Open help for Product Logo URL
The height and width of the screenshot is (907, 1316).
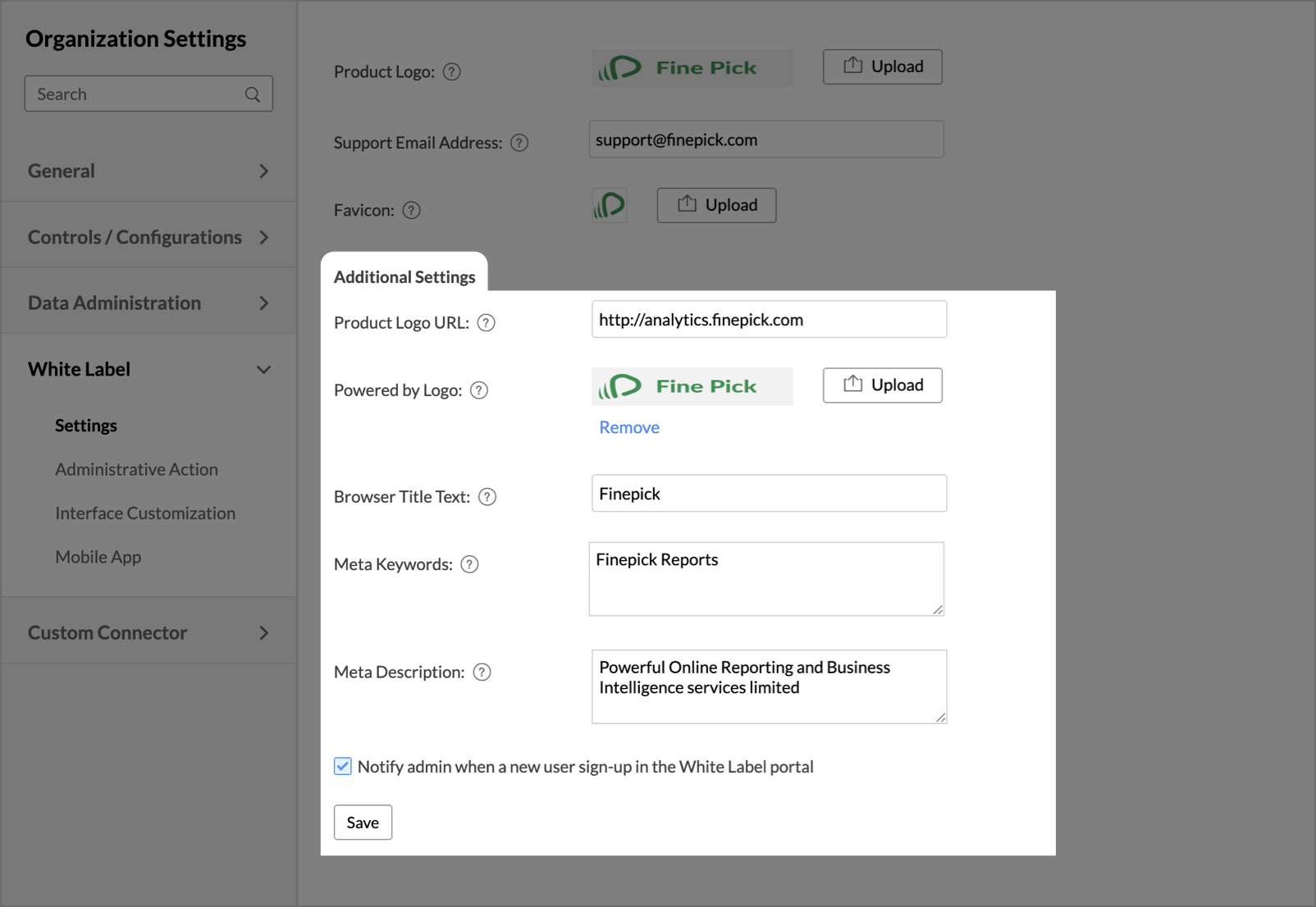click(x=487, y=323)
